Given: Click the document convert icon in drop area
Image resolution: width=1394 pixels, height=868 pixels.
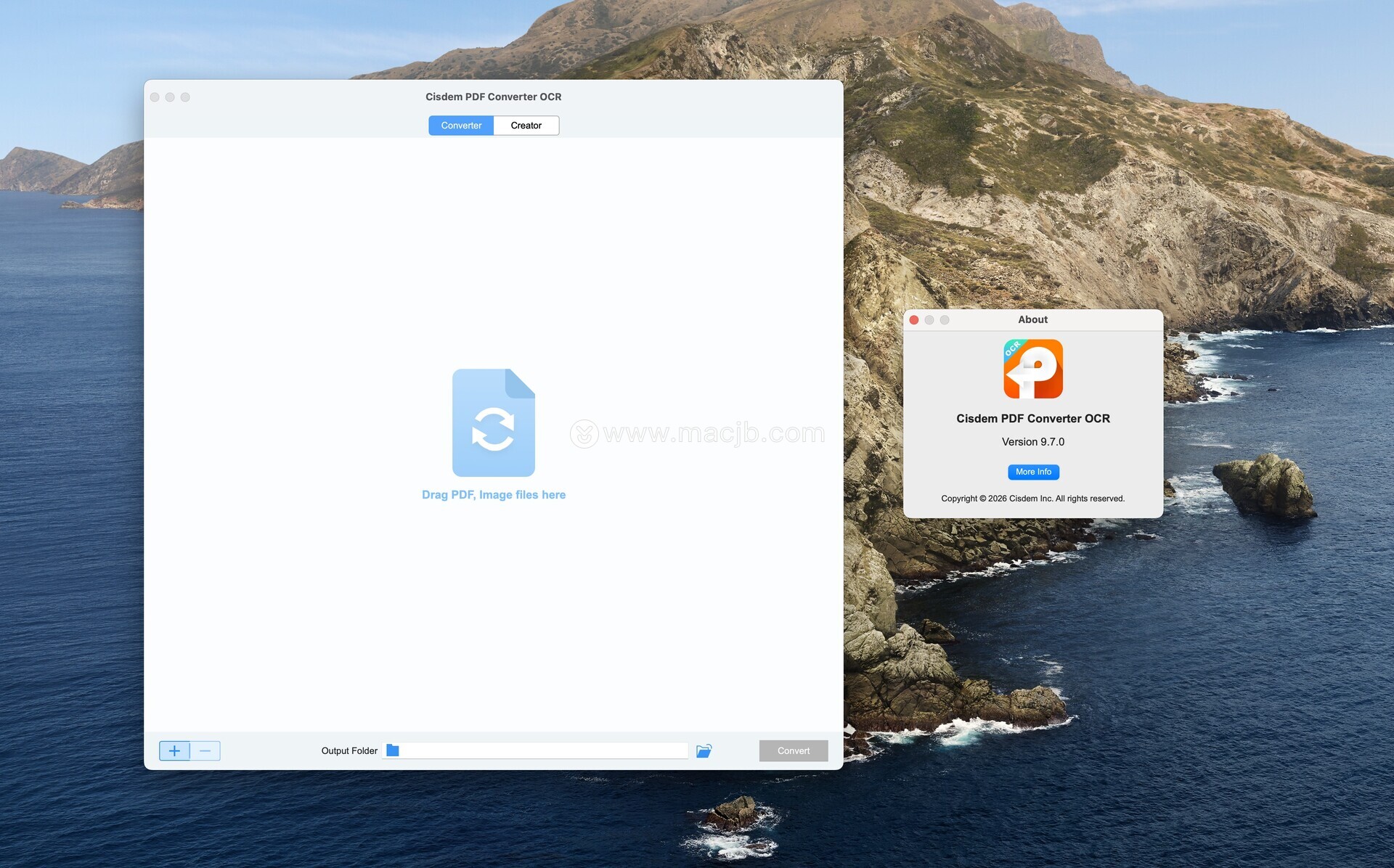Looking at the screenshot, I should [494, 422].
